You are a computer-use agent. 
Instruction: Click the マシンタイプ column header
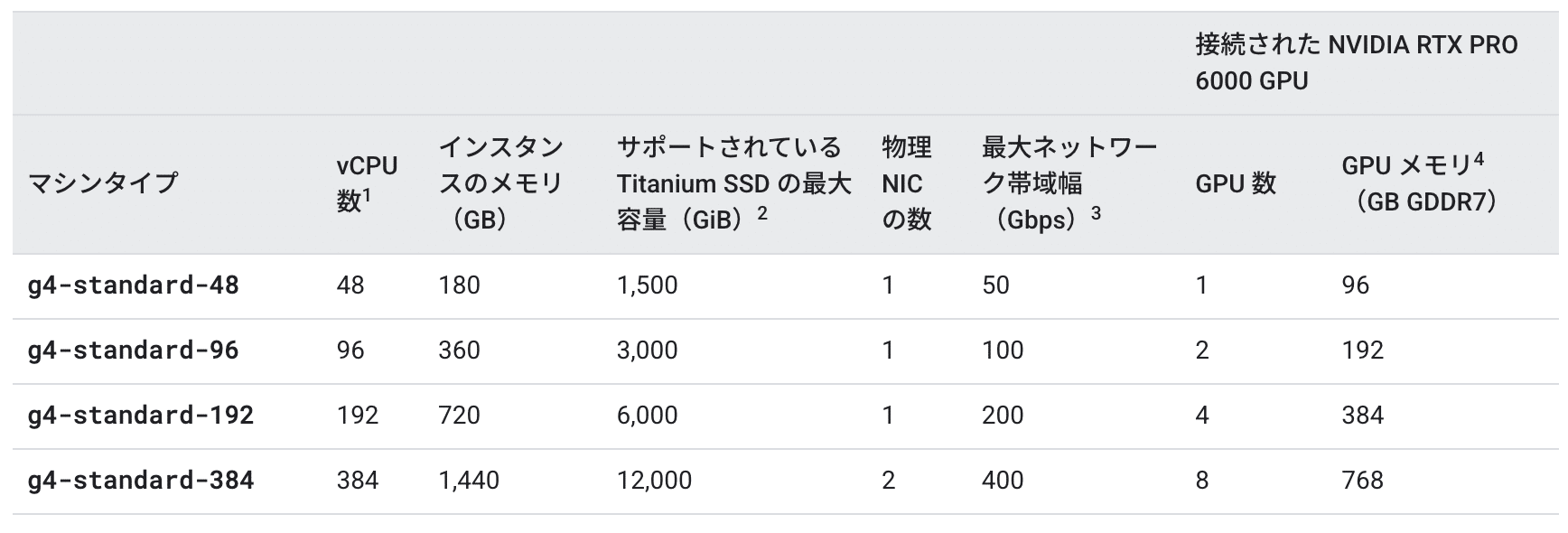click(103, 183)
